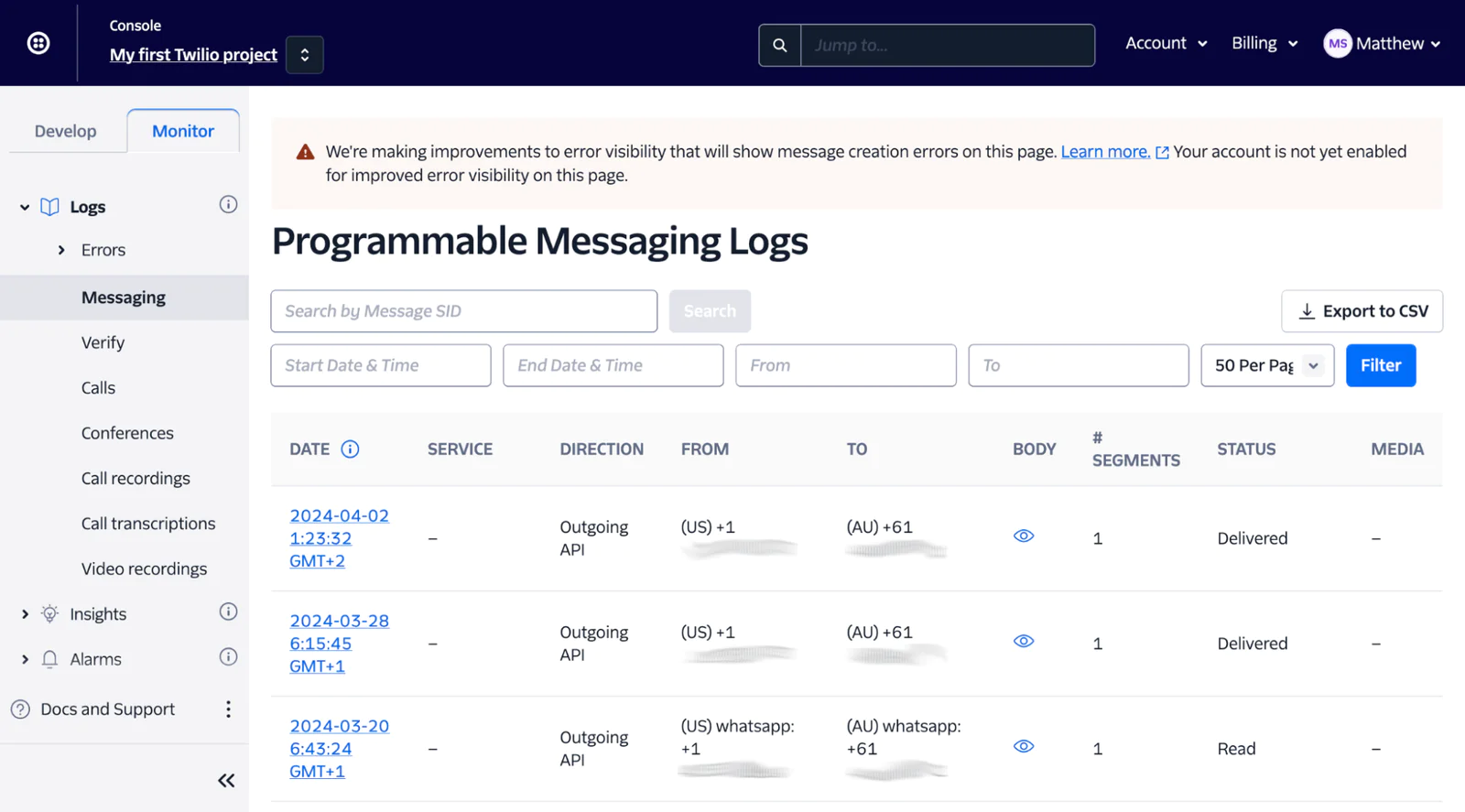Open the project switcher arrows button
This screenshot has width=1465, height=812.
pyautogui.click(x=305, y=55)
